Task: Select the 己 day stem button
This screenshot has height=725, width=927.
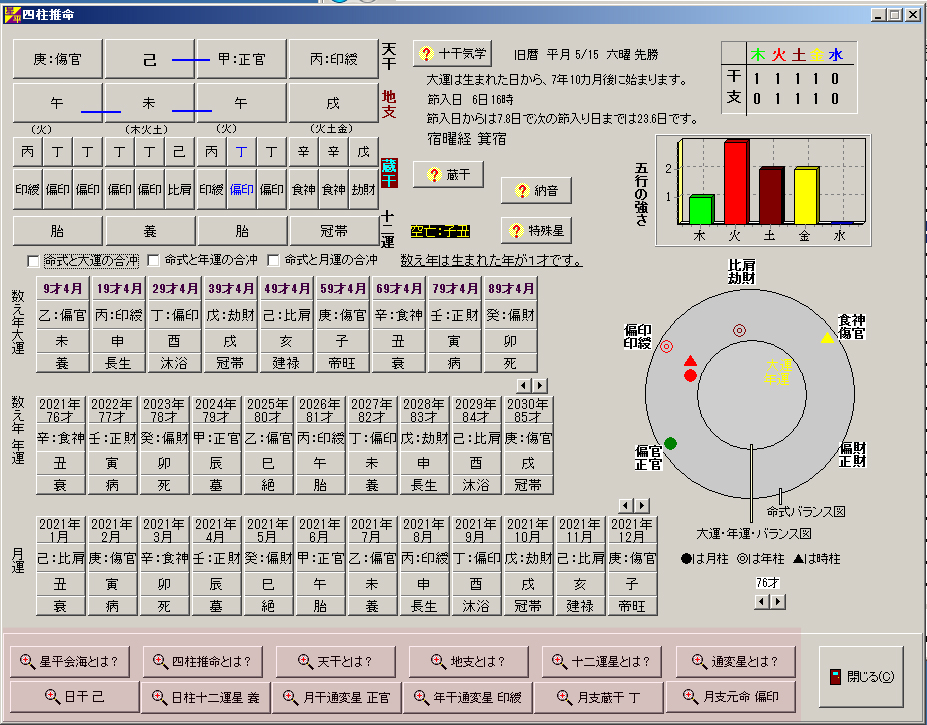Action: coord(150,59)
